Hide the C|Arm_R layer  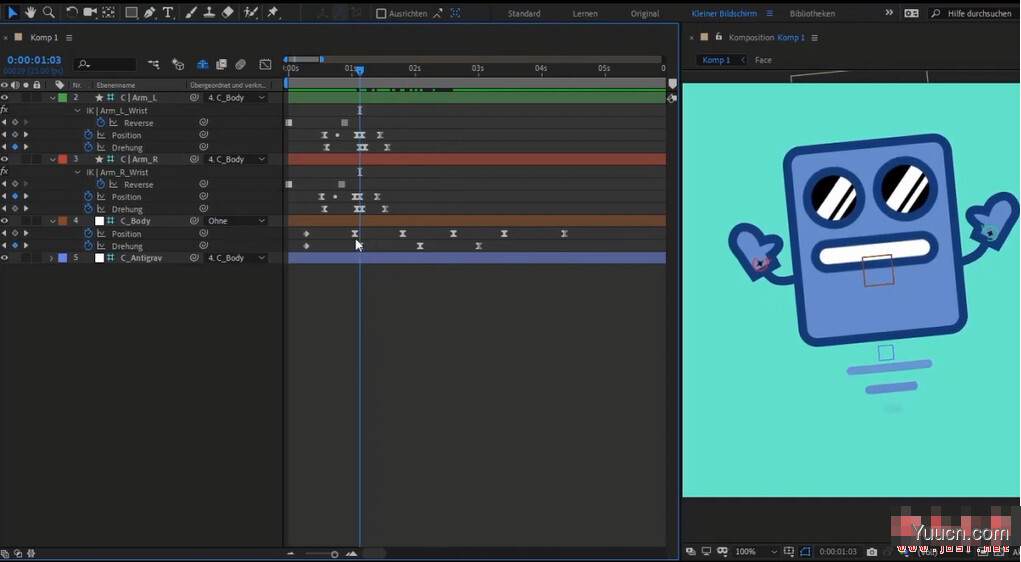5,159
